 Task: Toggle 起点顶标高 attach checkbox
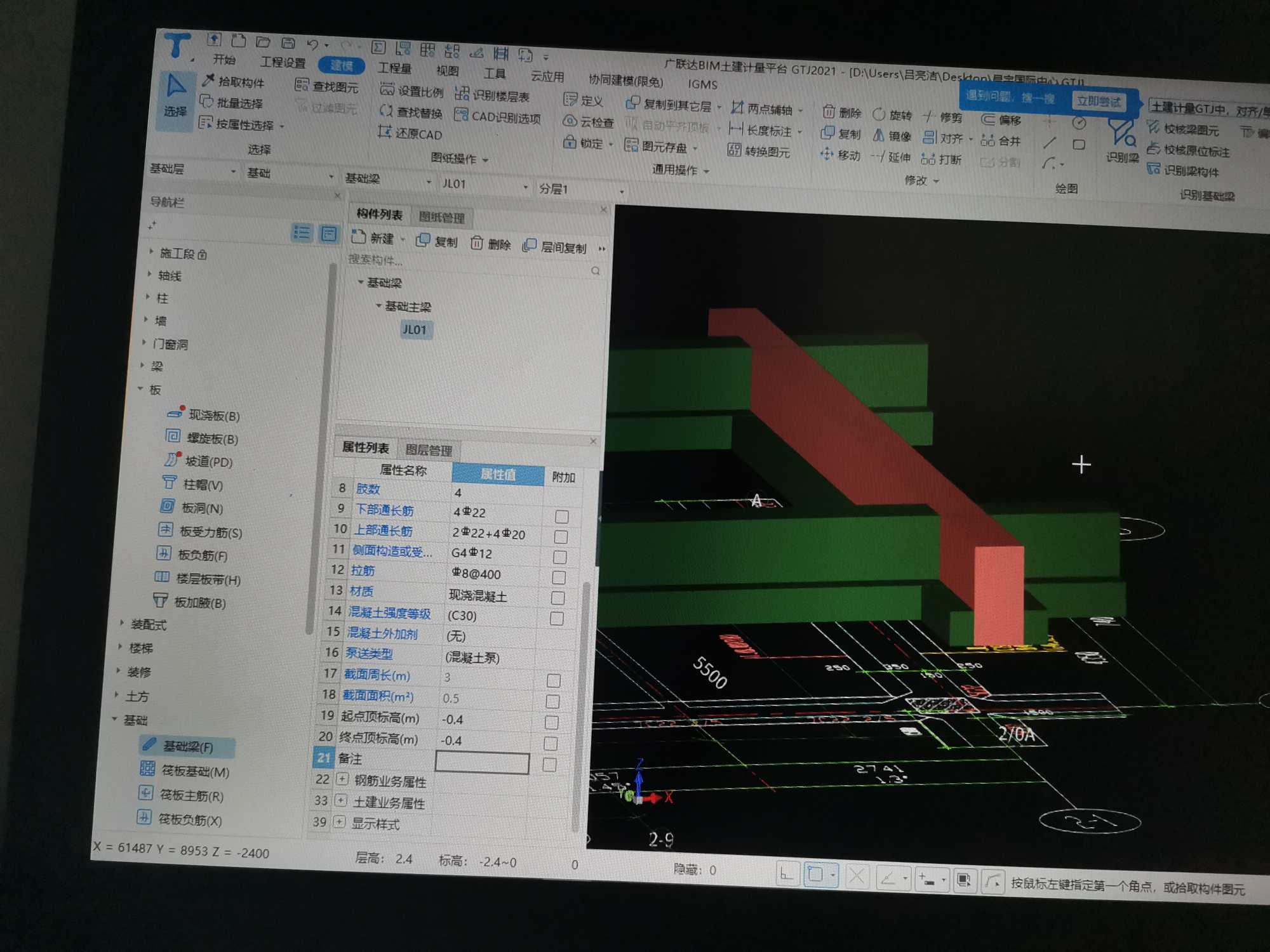click(x=552, y=722)
